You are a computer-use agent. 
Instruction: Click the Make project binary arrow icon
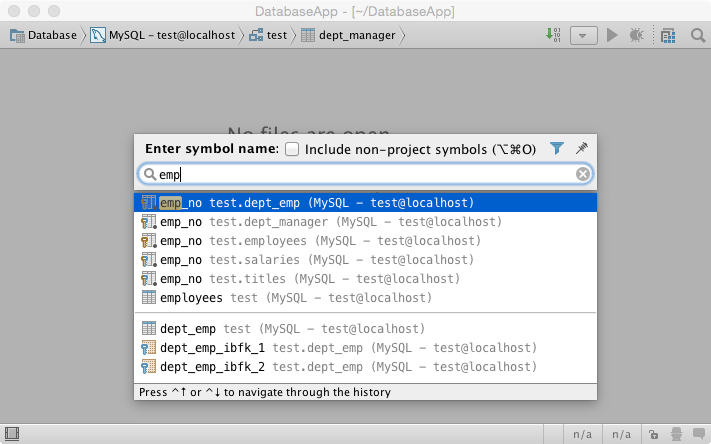[x=553, y=35]
